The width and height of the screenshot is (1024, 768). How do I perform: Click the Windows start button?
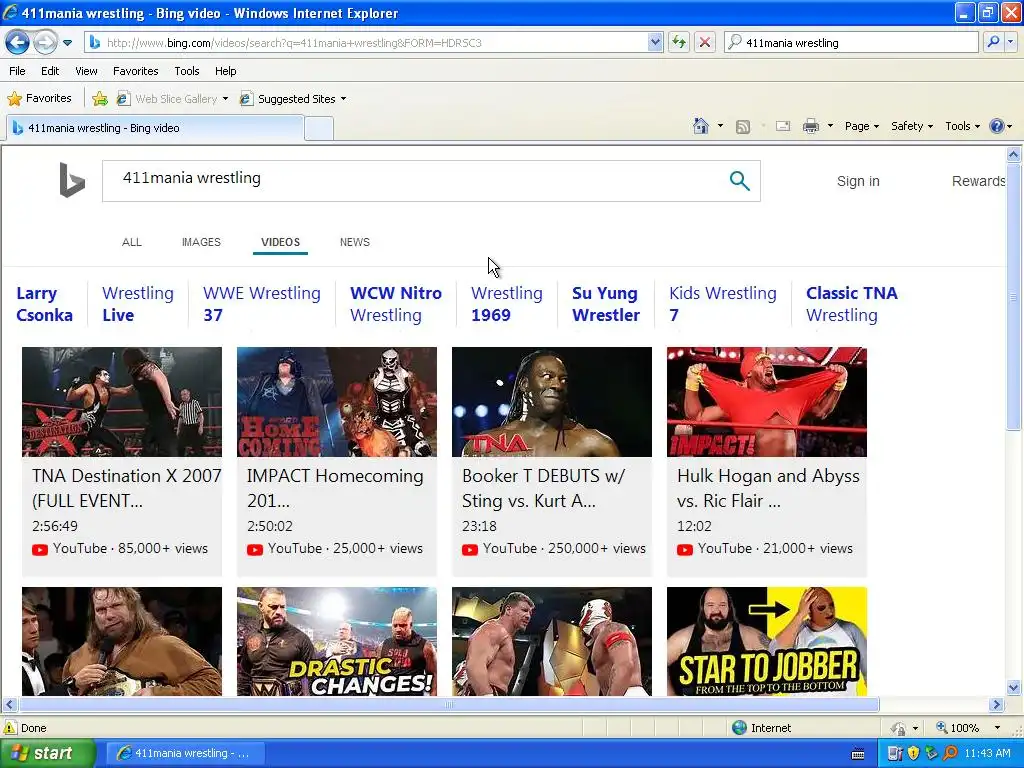click(x=47, y=753)
